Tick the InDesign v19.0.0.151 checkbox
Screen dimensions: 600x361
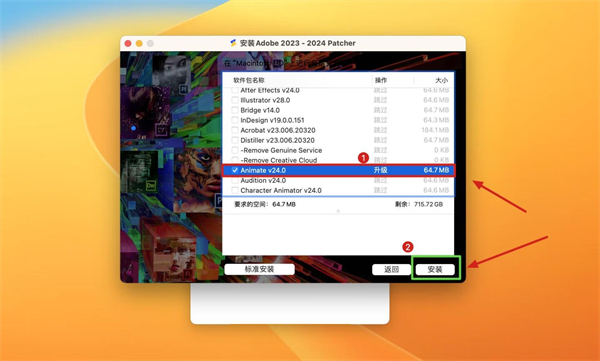235,120
